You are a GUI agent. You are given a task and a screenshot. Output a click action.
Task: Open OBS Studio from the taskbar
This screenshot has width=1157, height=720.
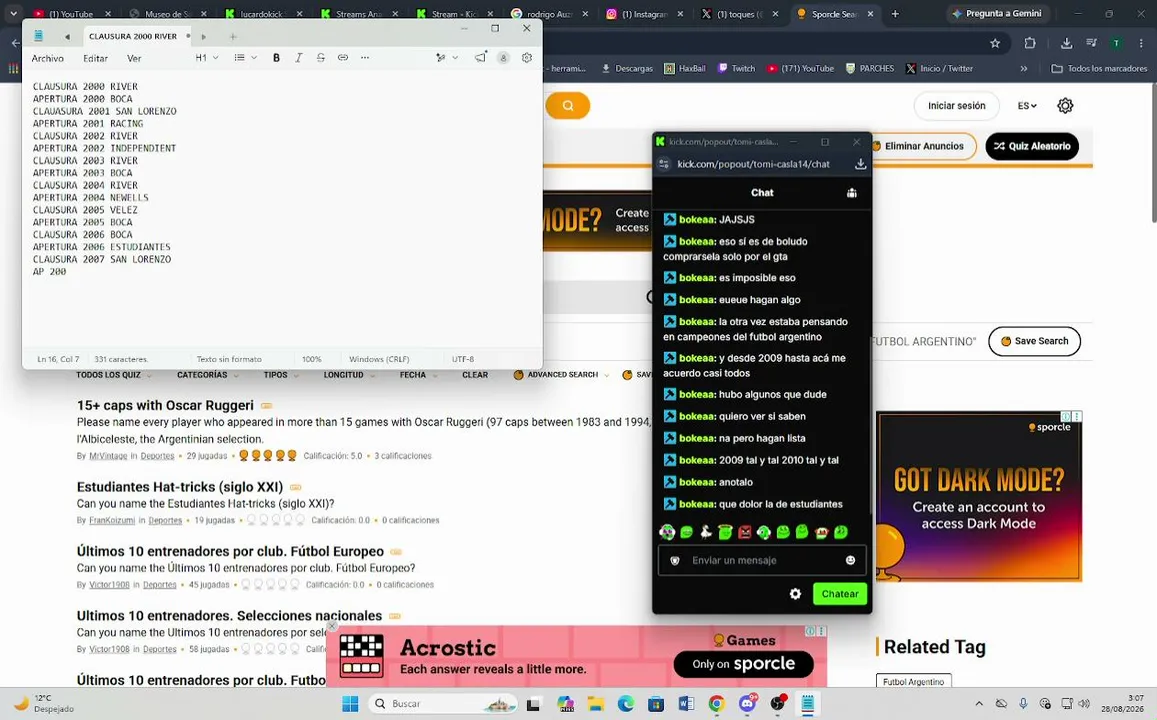point(777,704)
